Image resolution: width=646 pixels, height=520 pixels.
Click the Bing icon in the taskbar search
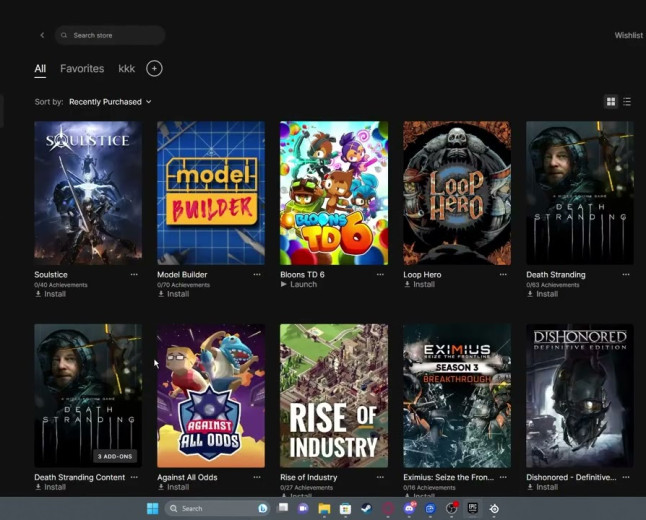pos(263,508)
